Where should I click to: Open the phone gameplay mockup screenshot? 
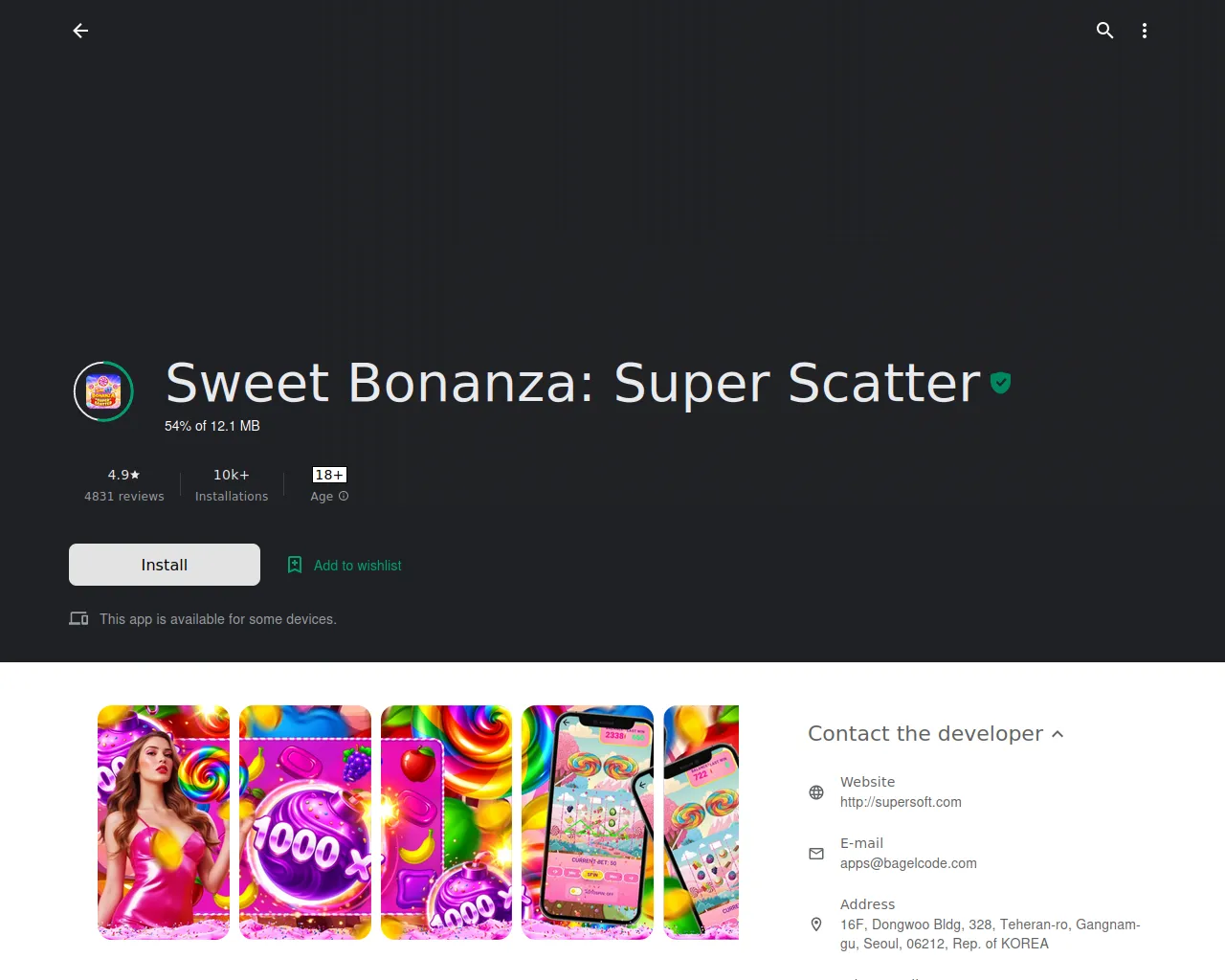pyautogui.click(x=588, y=823)
